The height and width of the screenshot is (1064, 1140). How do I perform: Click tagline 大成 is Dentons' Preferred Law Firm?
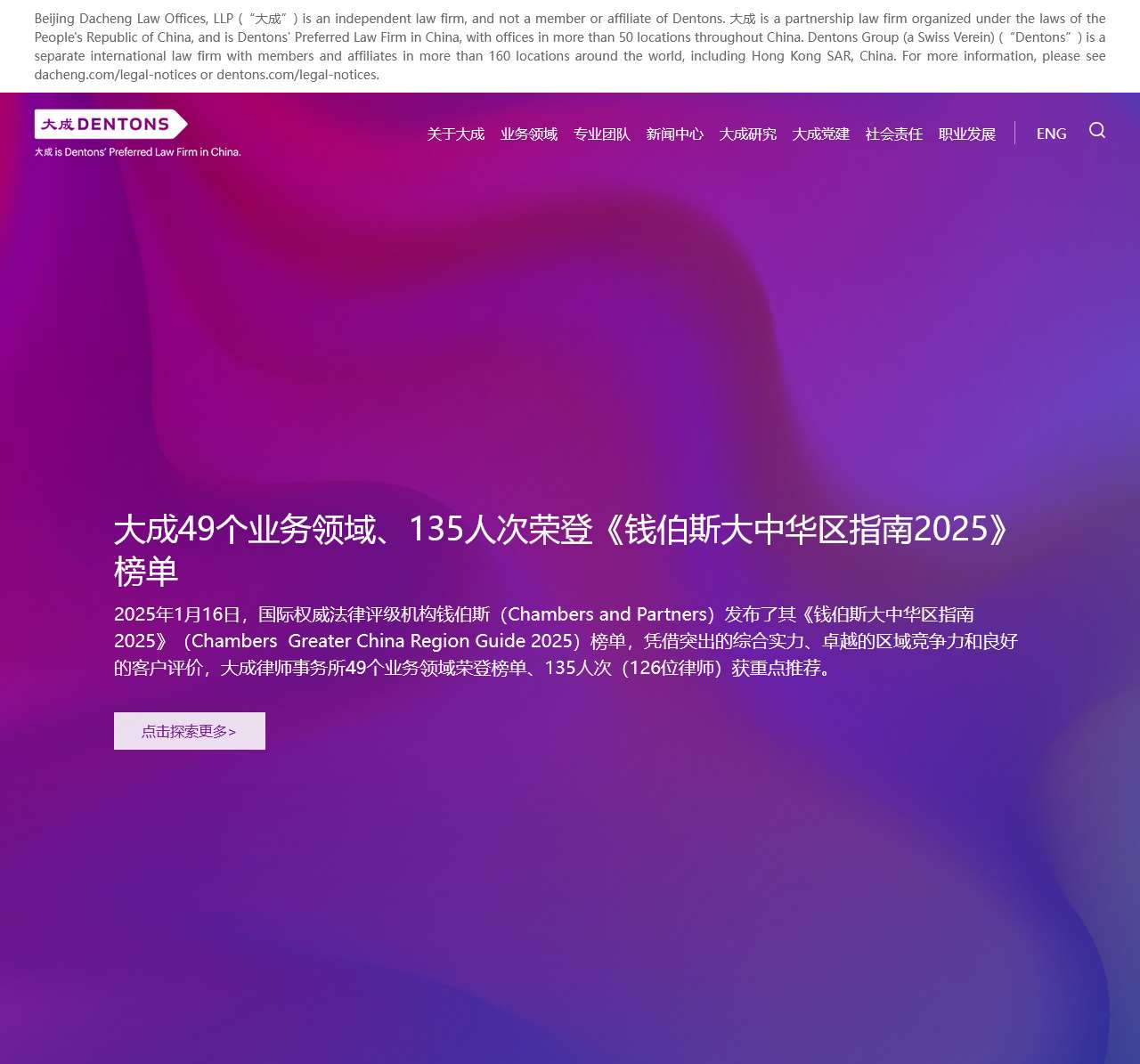click(x=138, y=152)
